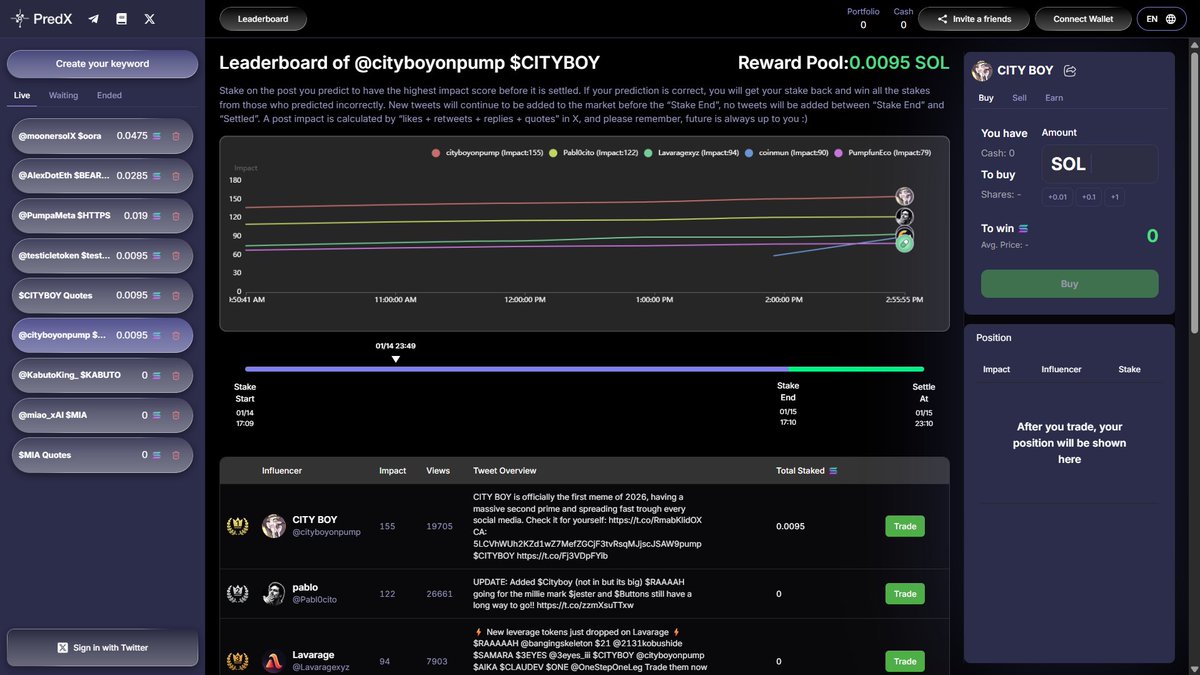Click the CITY BOY avatar in trade panel

coord(982,71)
